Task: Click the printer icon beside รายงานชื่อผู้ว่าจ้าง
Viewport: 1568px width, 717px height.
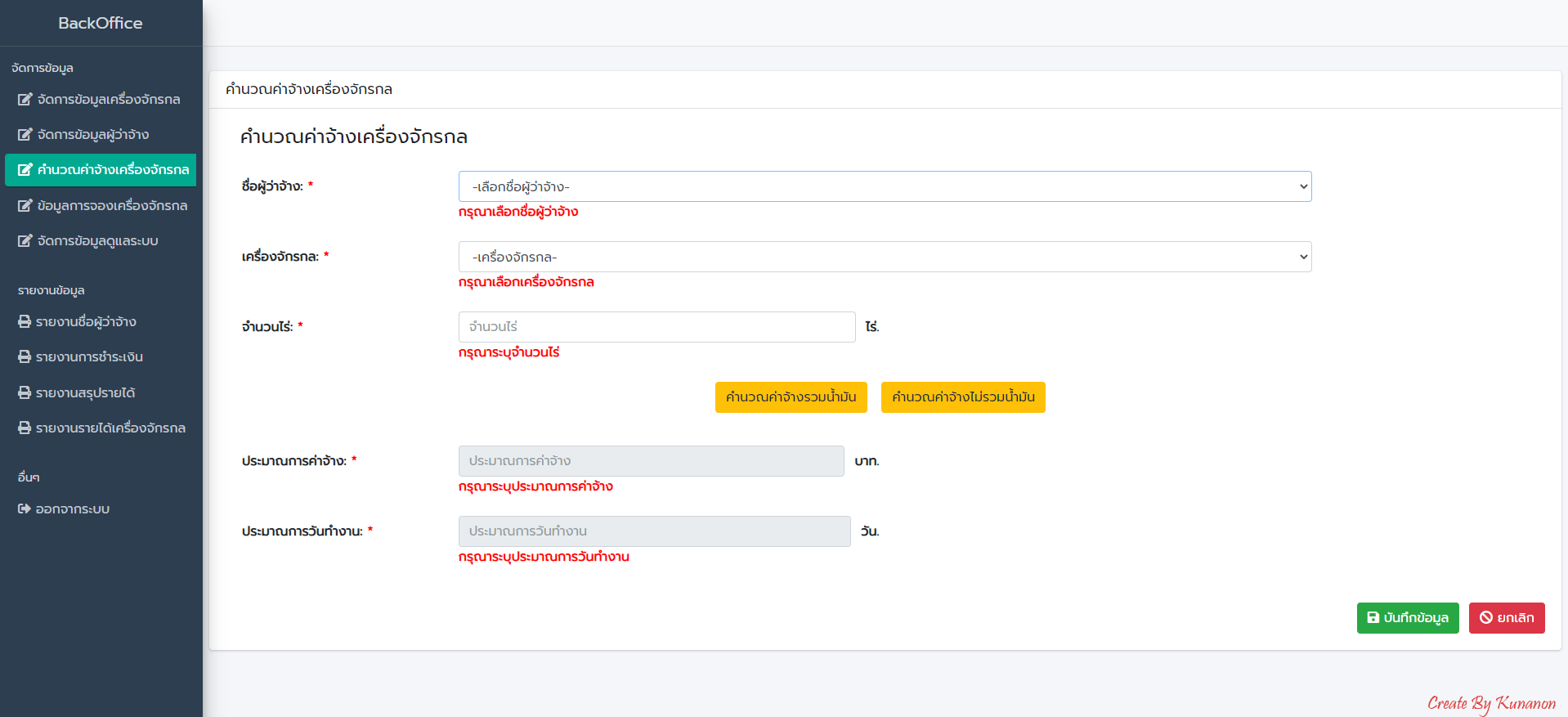Action: point(25,322)
